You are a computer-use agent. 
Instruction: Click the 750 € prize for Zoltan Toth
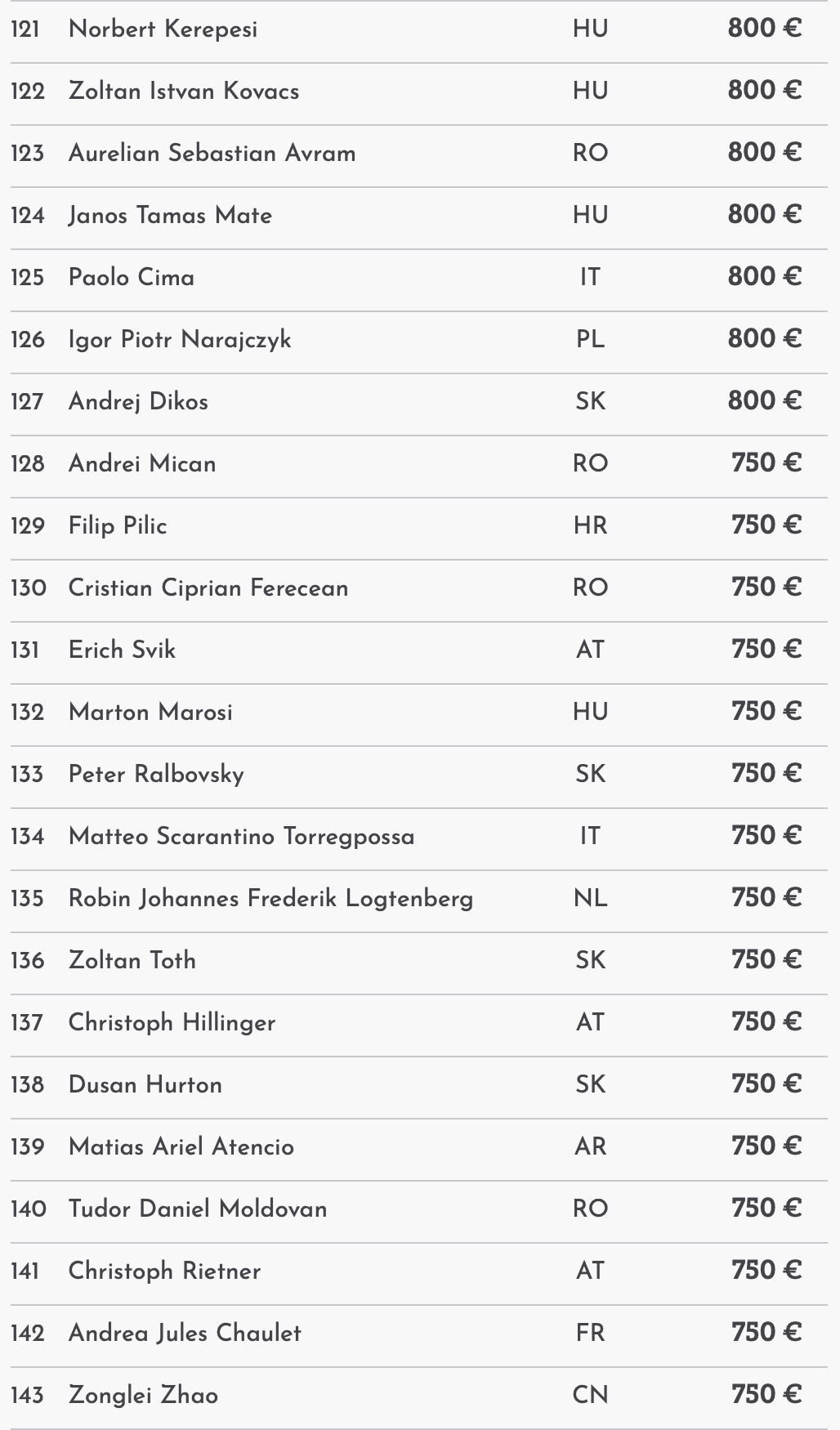click(x=766, y=960)
